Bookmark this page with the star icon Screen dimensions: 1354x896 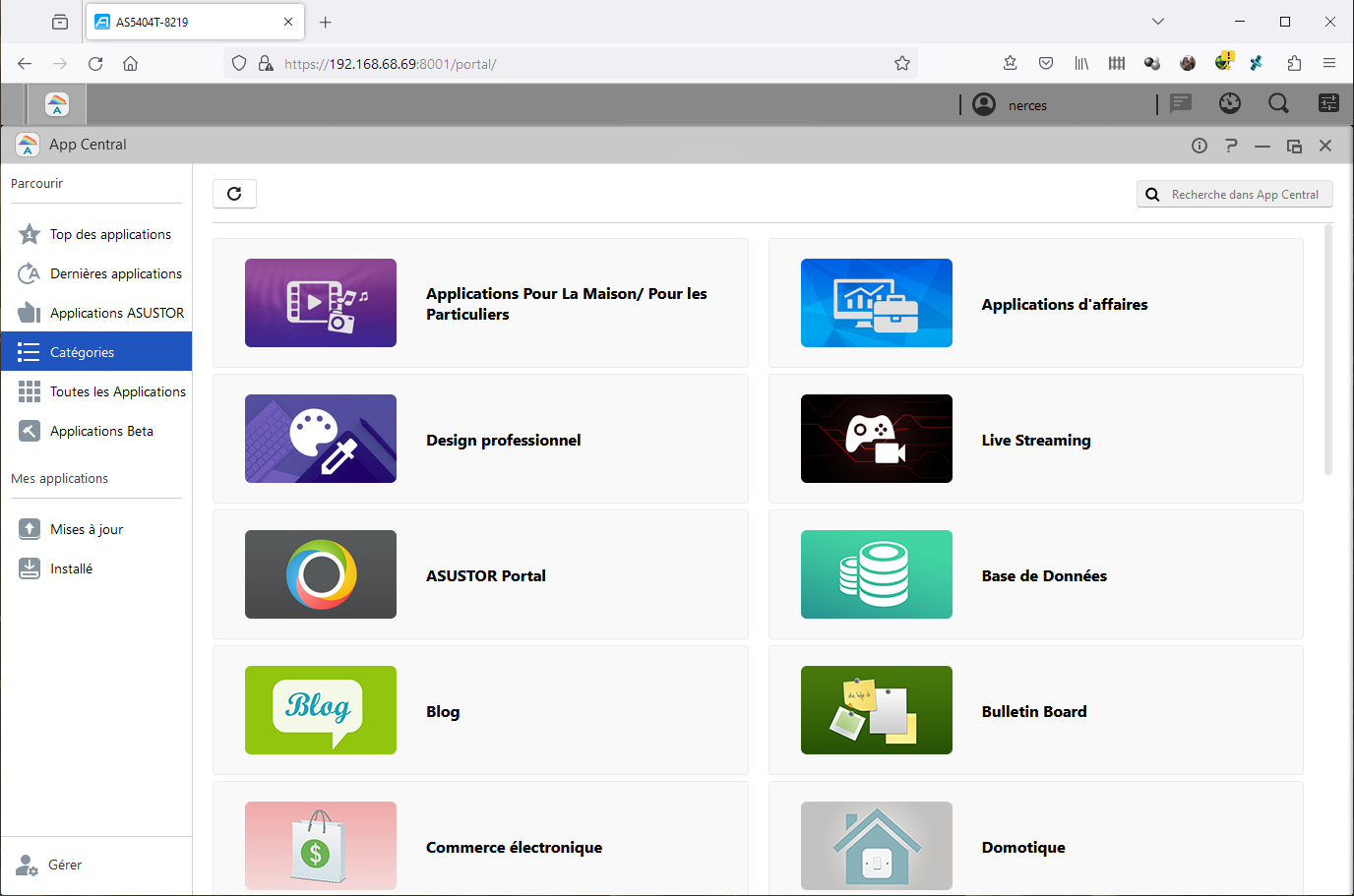(x=902, y=64)
